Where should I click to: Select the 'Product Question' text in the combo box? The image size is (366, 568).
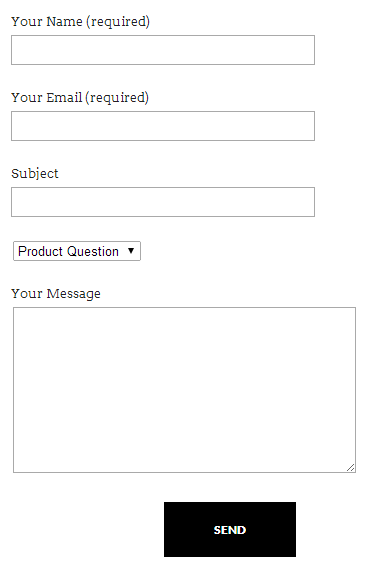click(x=68, y=251)
